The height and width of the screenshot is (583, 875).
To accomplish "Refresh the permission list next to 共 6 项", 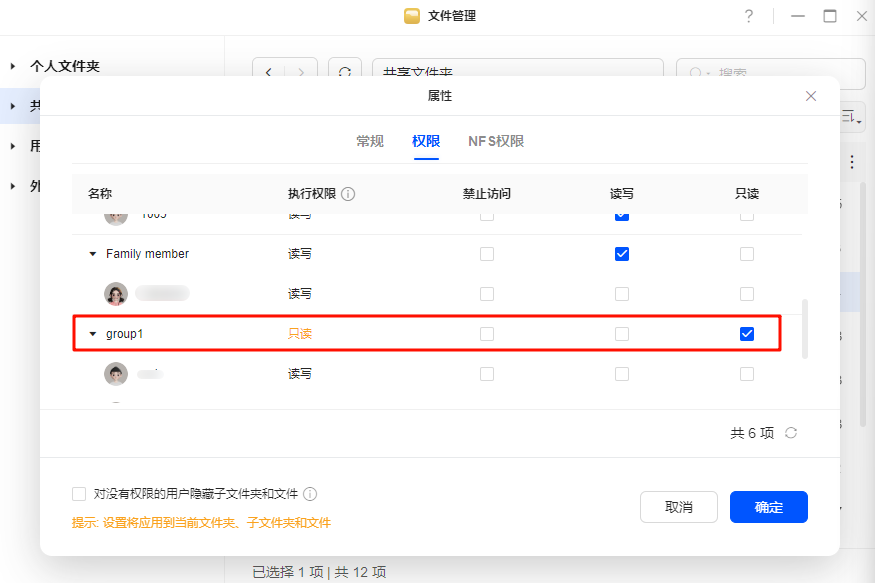I will coord(791,433).
